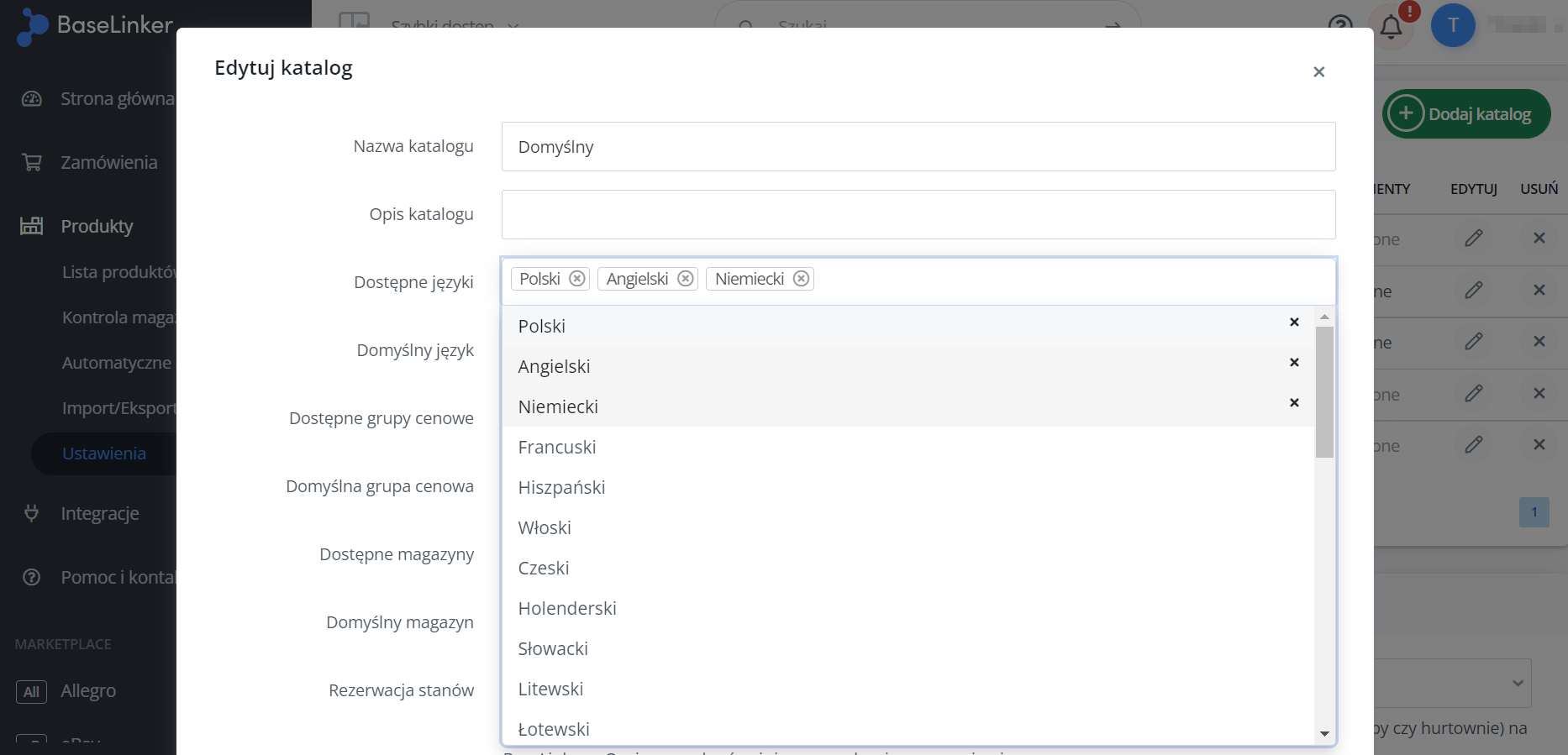The height and width of the screenshot is (755, 1568).
Task: Close the Edytuj katalog dialog
Action: point(1318,72)
